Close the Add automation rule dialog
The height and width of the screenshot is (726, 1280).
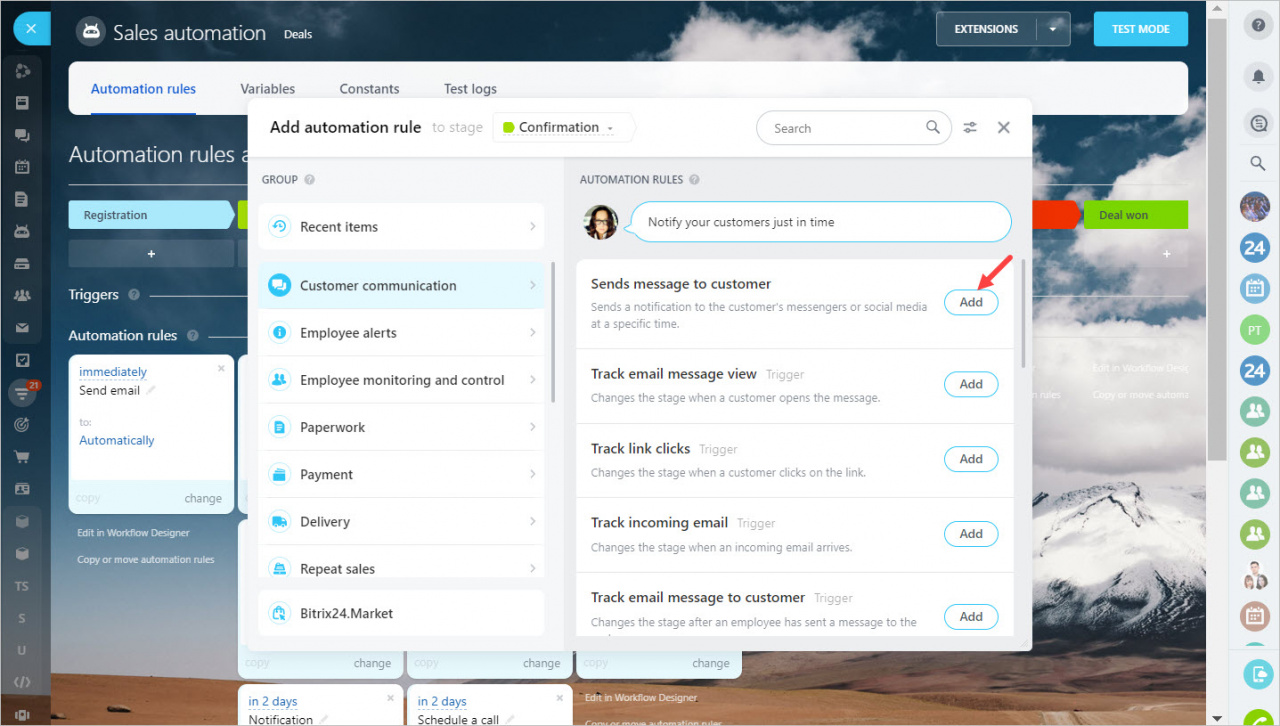coord(1004,128)
